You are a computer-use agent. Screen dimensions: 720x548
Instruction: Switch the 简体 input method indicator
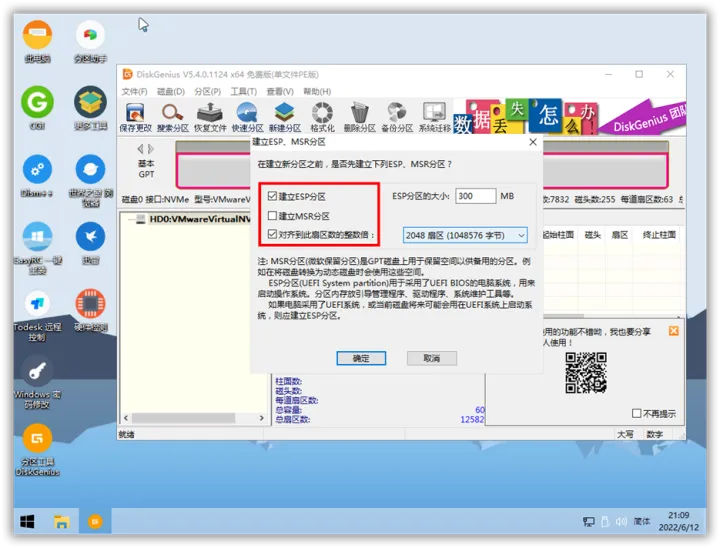pyautogui.click(x=641, y=521)
